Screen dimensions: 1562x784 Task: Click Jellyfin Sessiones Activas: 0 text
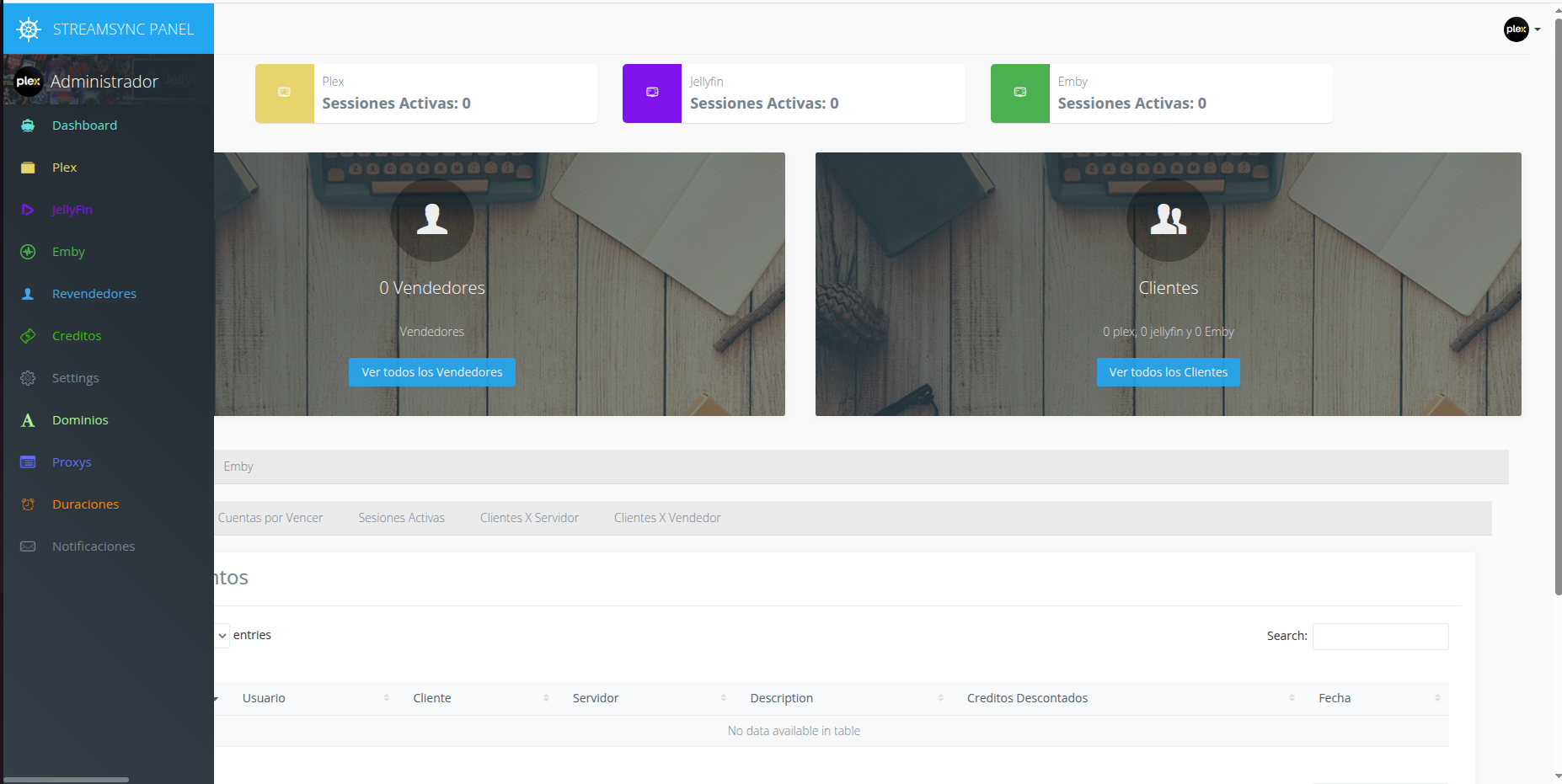(x=764, y=104)
